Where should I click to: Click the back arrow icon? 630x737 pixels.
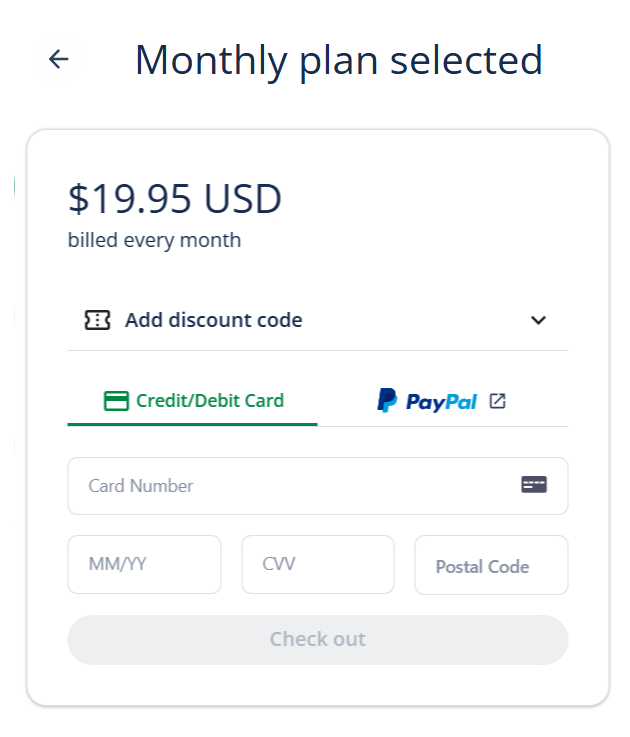[59, 60]
